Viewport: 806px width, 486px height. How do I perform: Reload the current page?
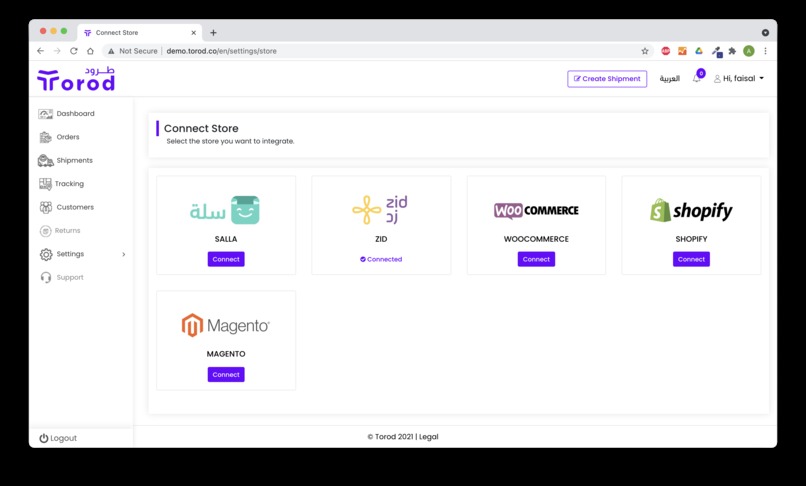pos(74,51)
